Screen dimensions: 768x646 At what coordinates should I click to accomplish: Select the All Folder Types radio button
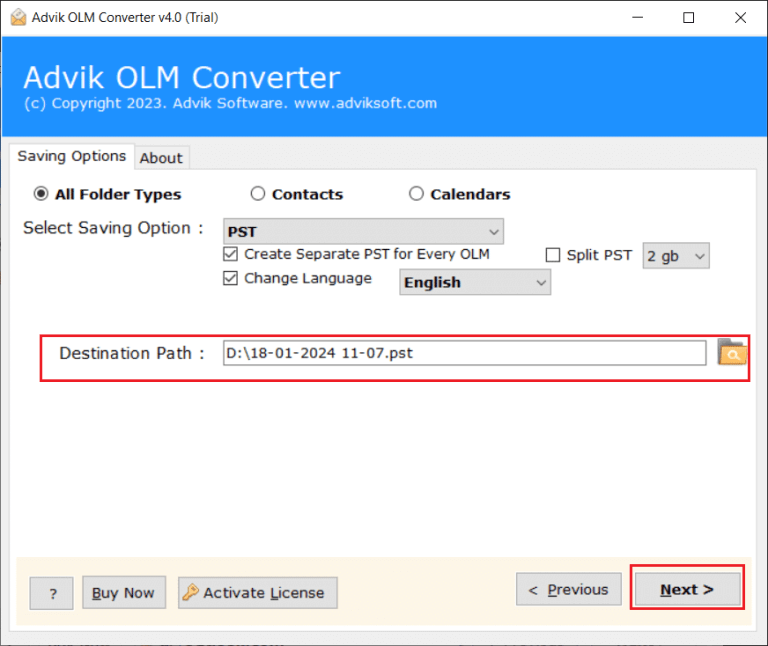(41, 194)
